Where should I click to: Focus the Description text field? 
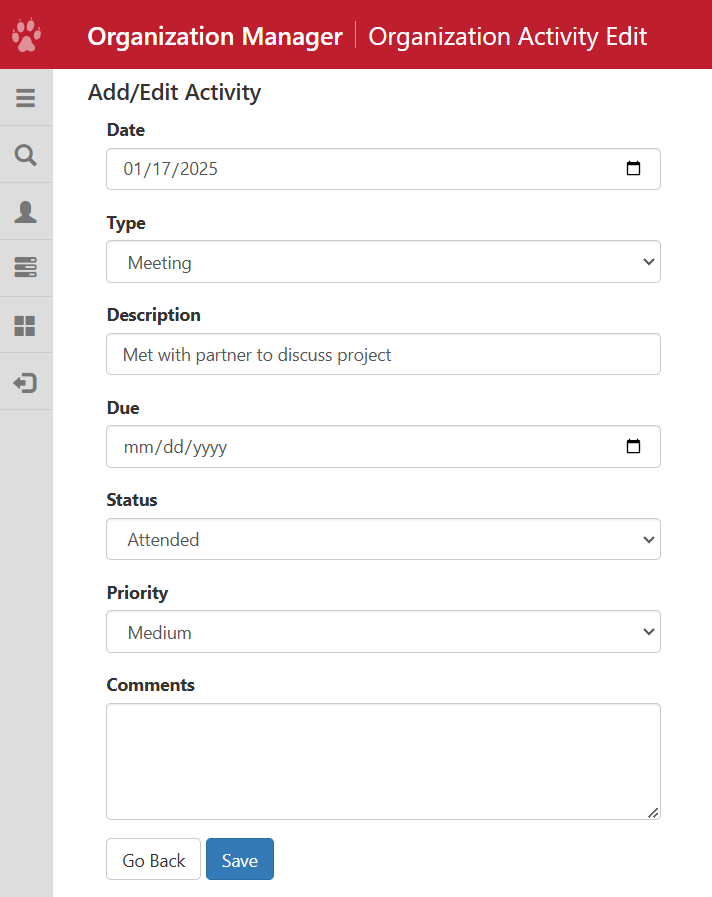tap(383, 355)
